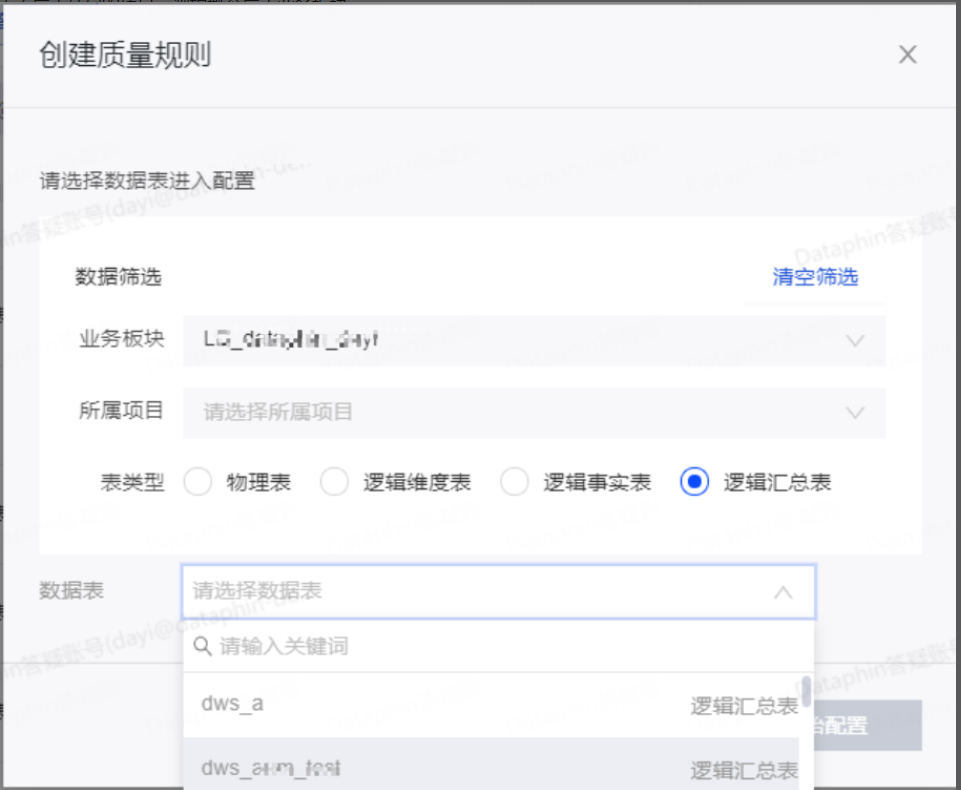Collapse 数据表 list with the up chevron
The image size is (961, 790).
(783, 592)
